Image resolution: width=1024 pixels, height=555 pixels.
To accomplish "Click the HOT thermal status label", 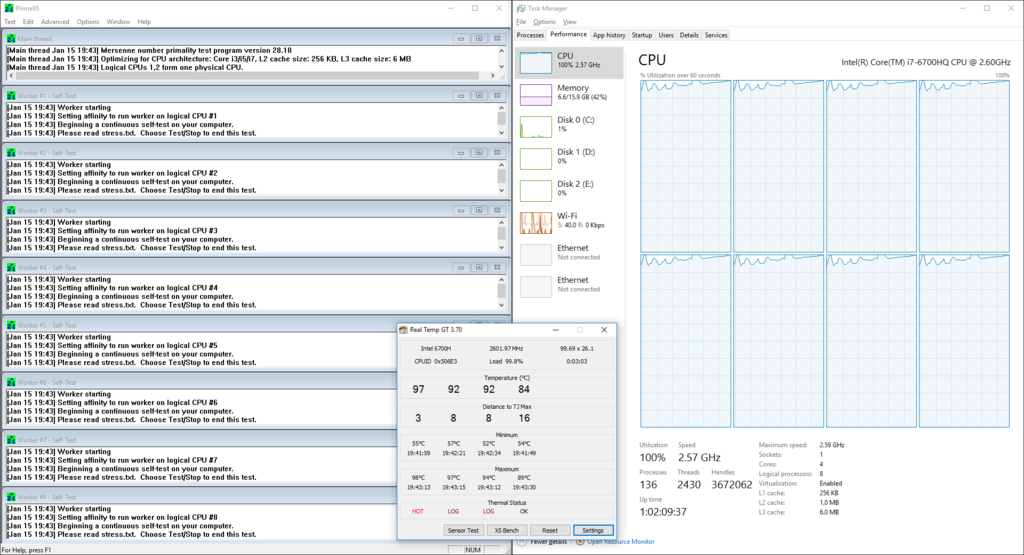I will (418, 511).
